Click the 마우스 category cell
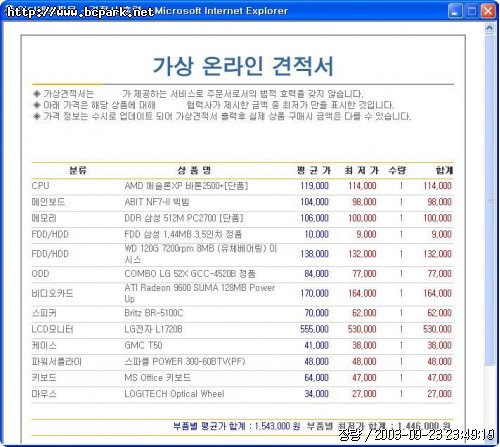Image resolution: width=500 pixels, height=447 pixels. 44,394
